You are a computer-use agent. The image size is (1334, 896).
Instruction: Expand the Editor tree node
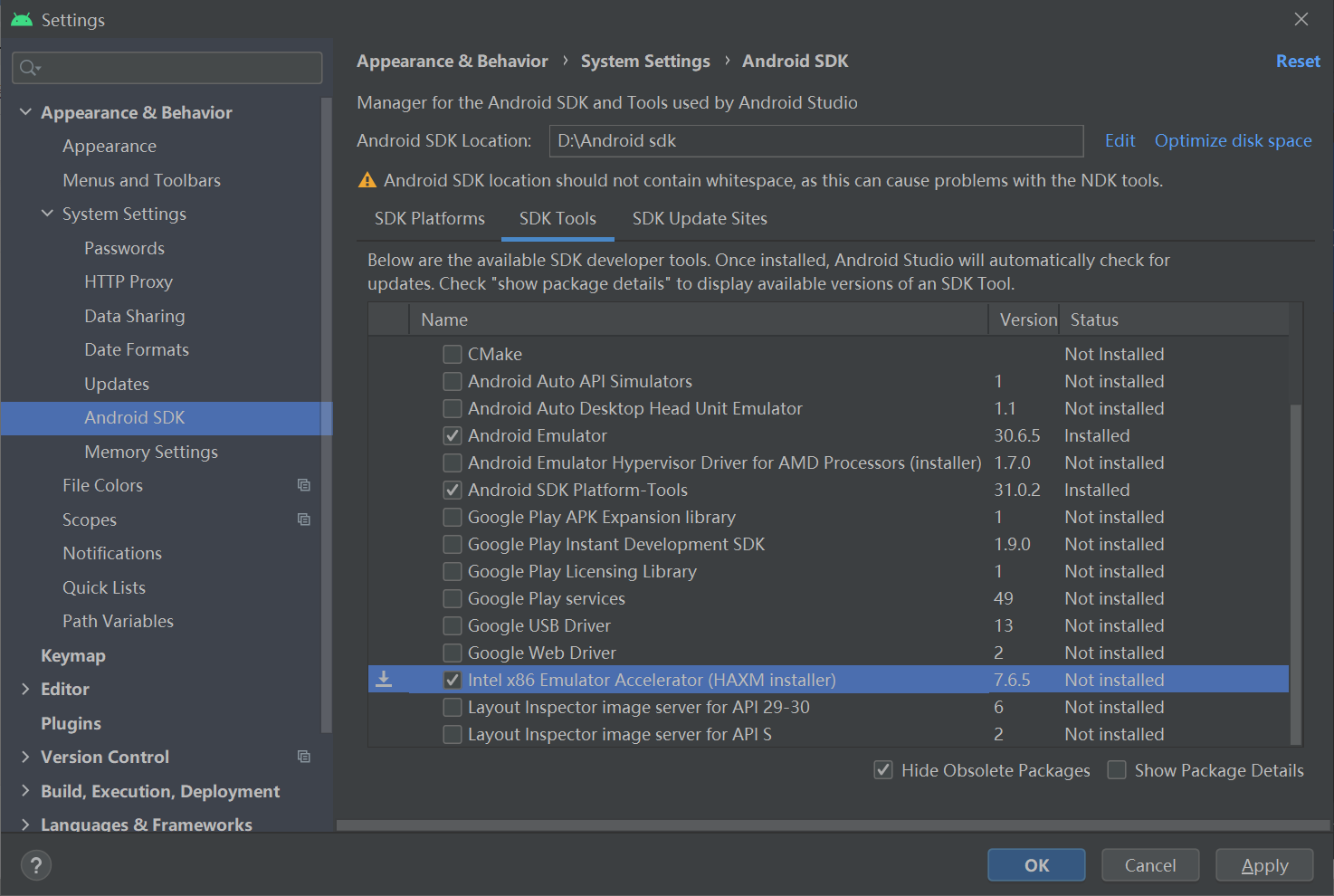click(25, 689)
